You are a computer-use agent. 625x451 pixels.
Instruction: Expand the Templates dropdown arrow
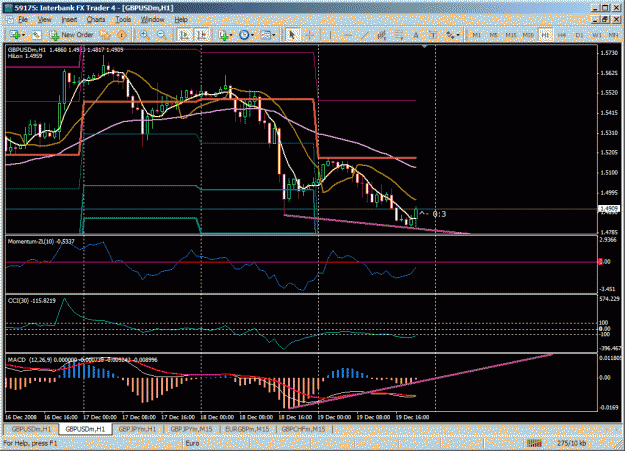click(x=274, y=35)
